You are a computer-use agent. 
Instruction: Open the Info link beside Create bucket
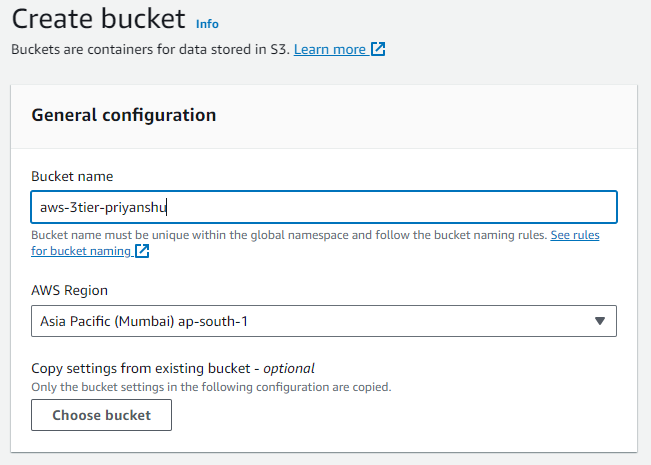pyautogui.click(x=207, y=24)
